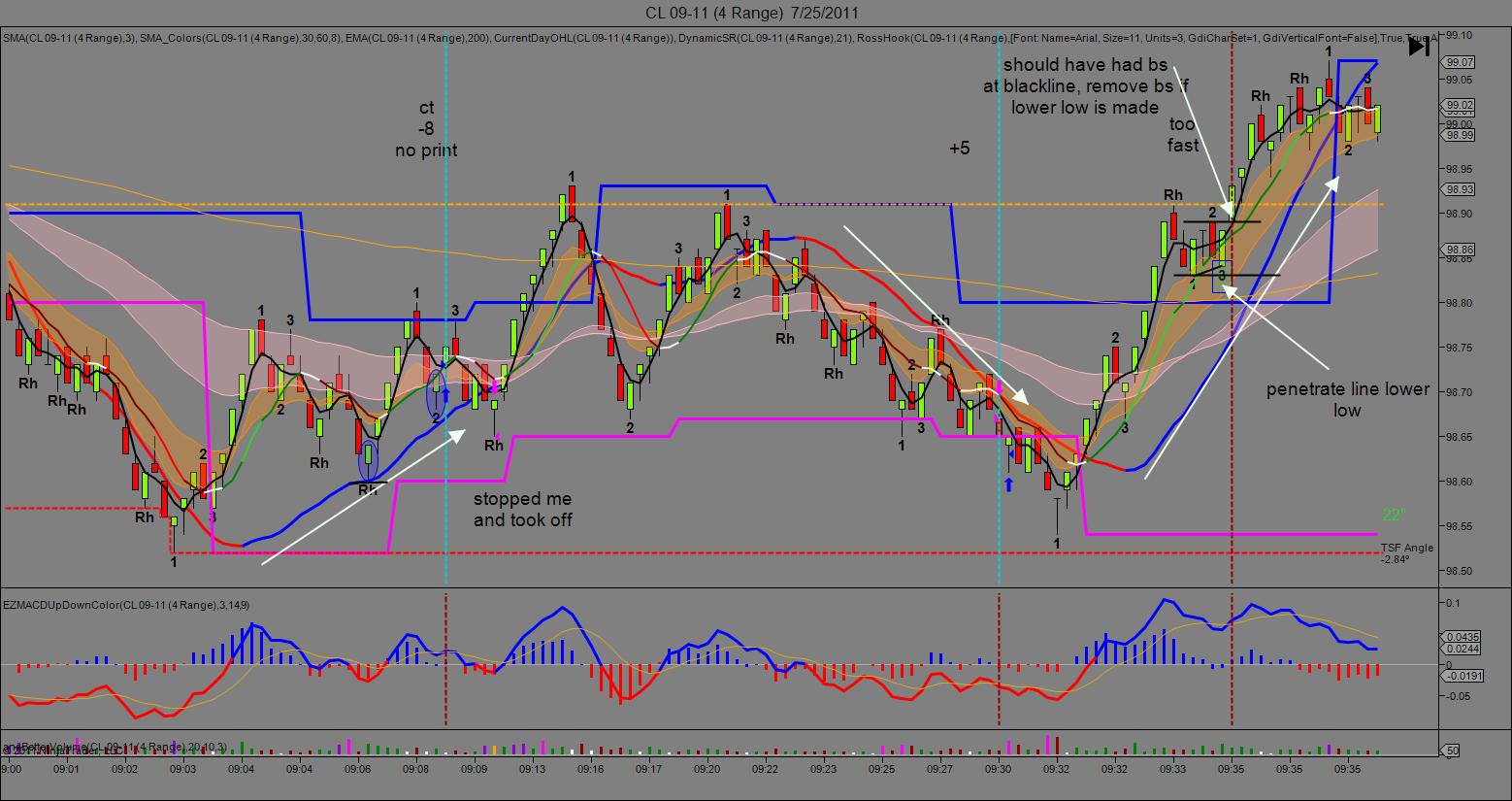Viewport: 1512px width, 801px height.
Task: Select the 09:09 time axis label
Action: [x=474, y=769]
